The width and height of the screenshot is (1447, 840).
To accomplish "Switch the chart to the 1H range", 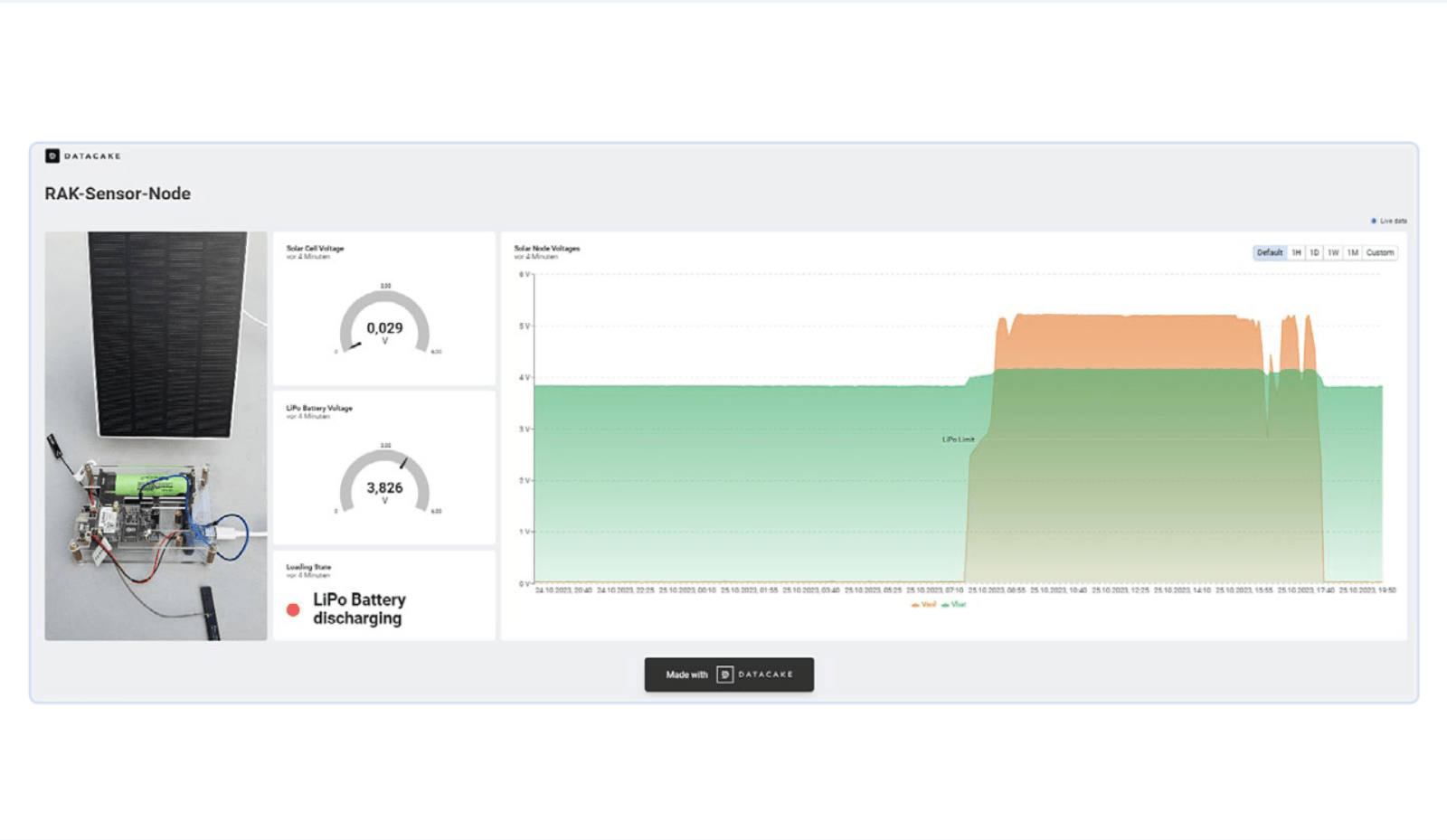I will (x=1296, y=252).
